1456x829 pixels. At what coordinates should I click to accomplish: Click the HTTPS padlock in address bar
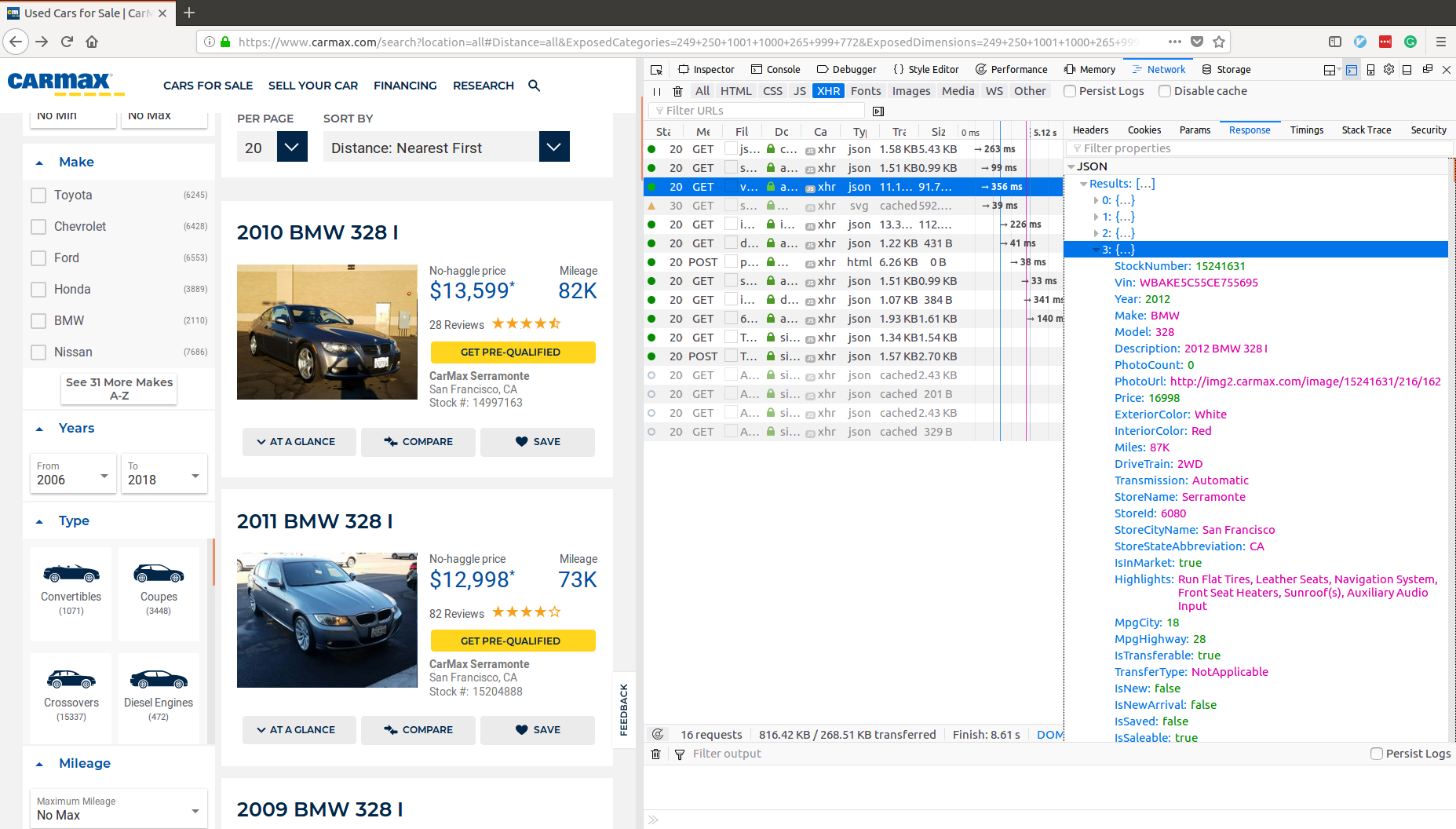(x=224, y=42)
